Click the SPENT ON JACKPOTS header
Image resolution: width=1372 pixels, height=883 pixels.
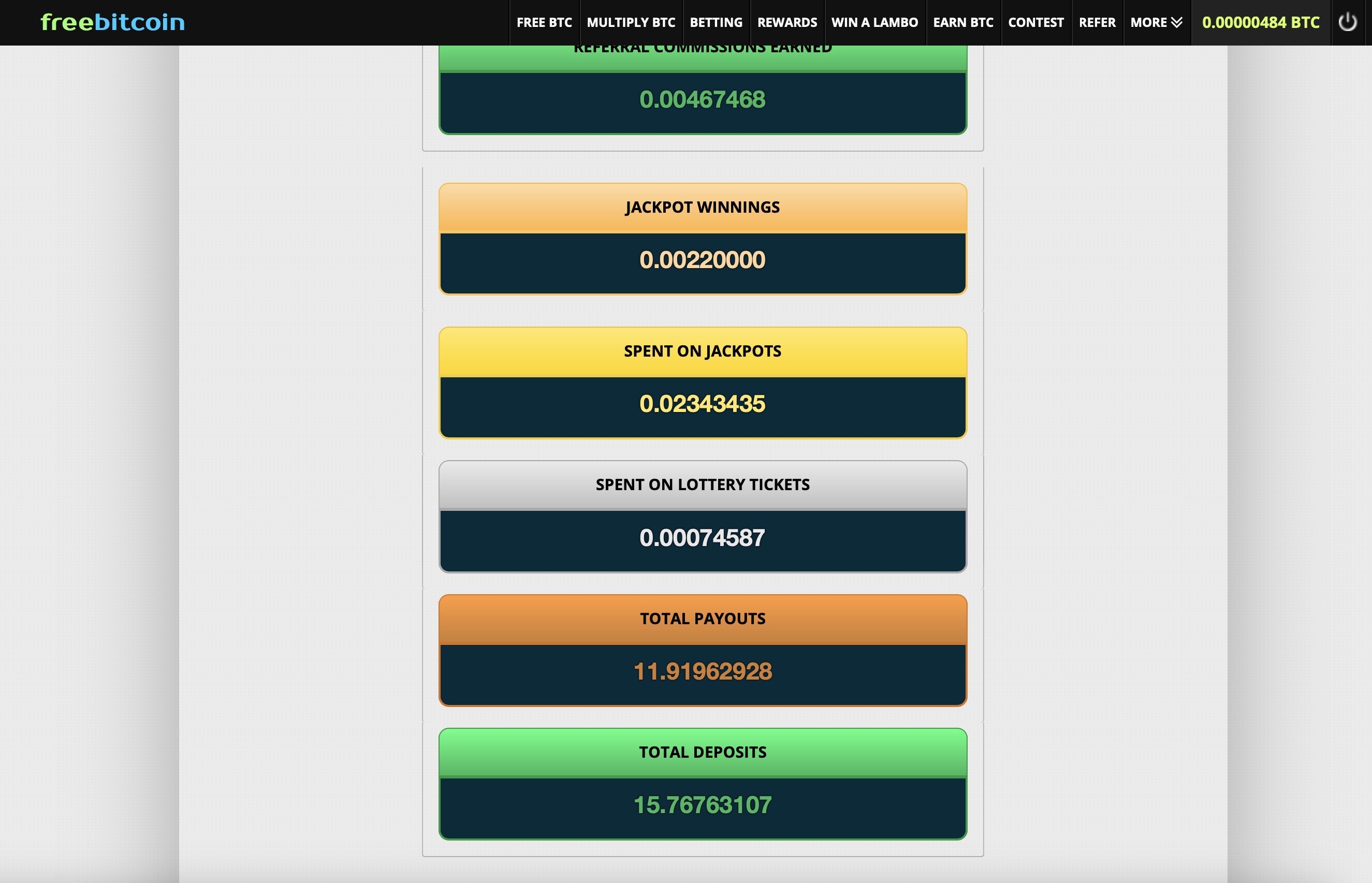[703, 351]
